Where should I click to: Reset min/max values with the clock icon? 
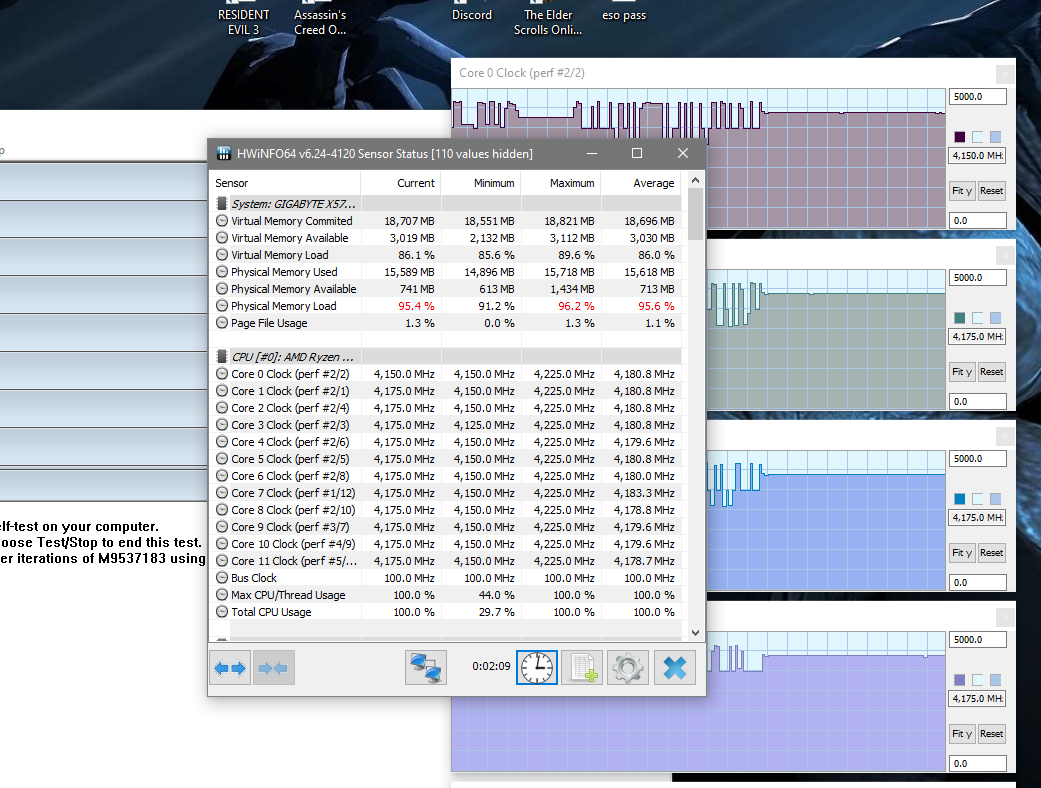pyautogui.click(x=537, y=667)
